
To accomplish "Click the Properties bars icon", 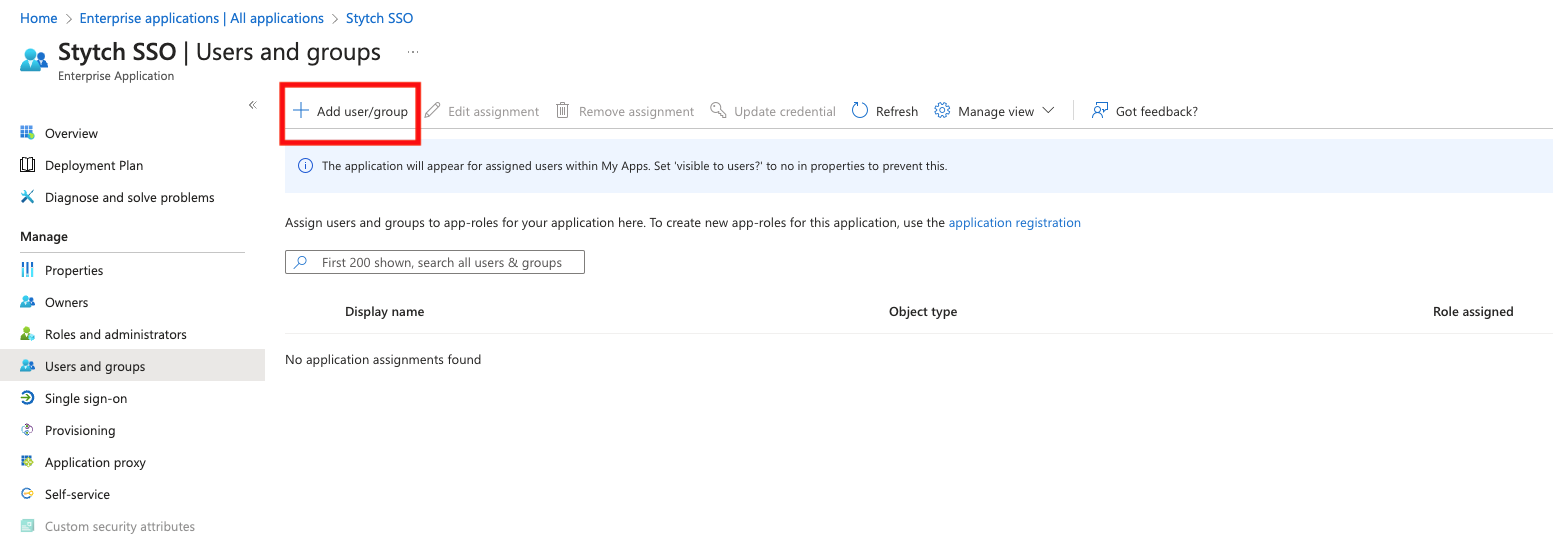I will coord(28,270).
